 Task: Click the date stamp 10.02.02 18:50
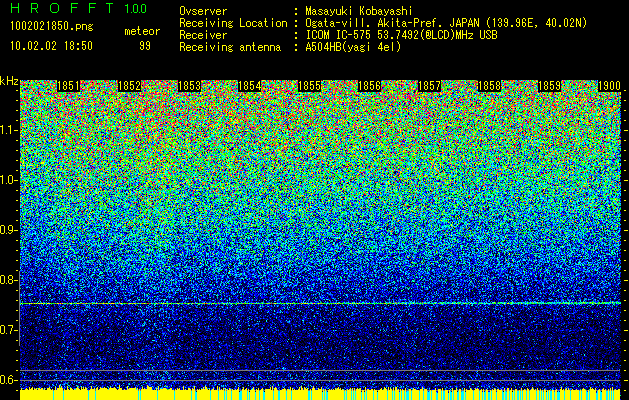coord(51,46)
